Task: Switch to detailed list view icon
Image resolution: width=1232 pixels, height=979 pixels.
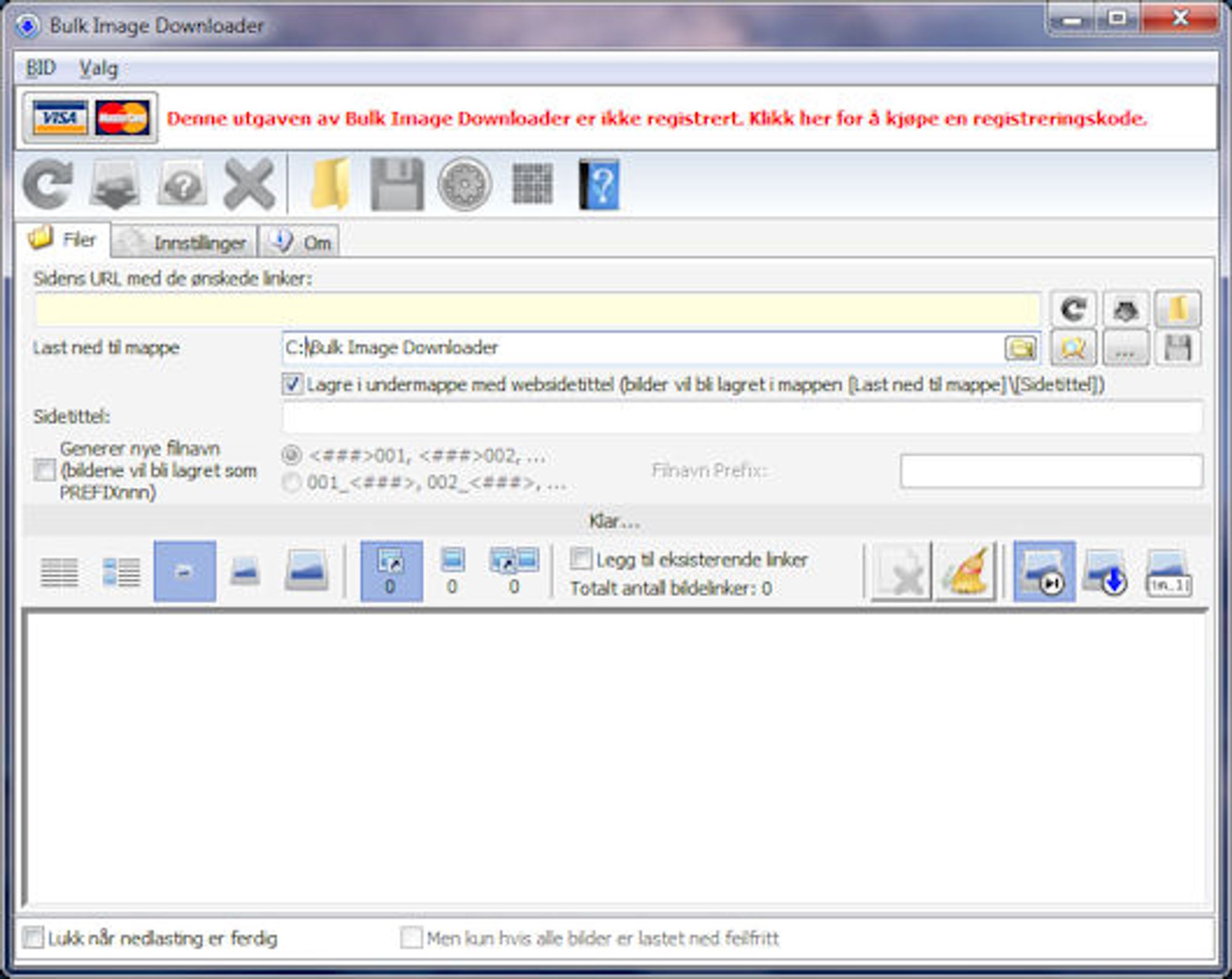Action: click(x=121, y=572)
